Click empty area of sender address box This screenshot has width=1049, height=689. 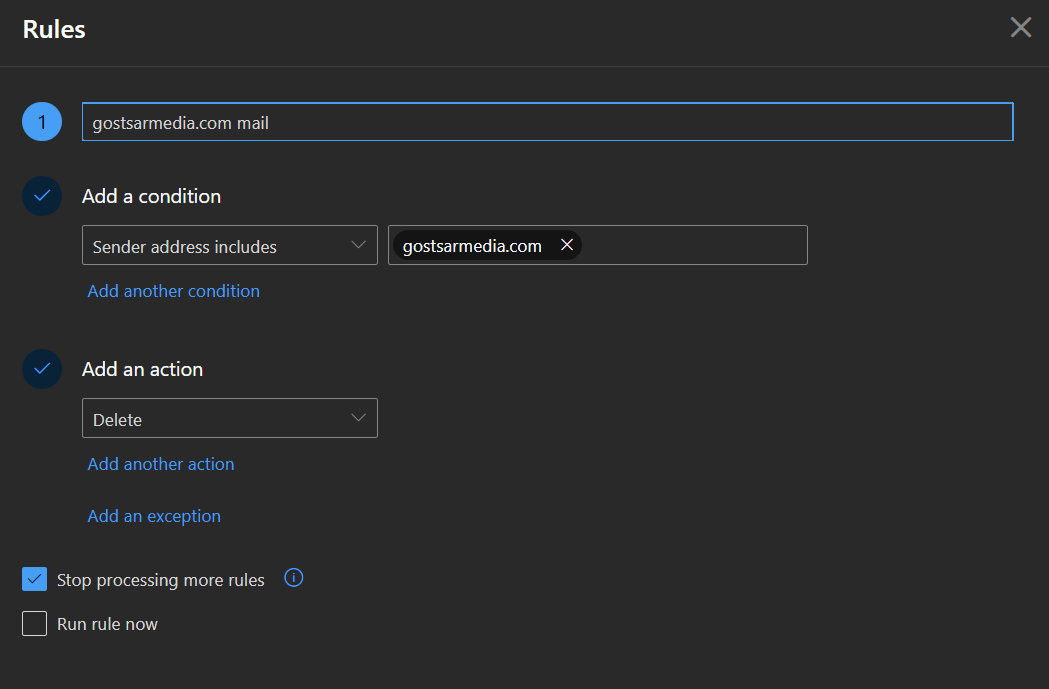693,245
